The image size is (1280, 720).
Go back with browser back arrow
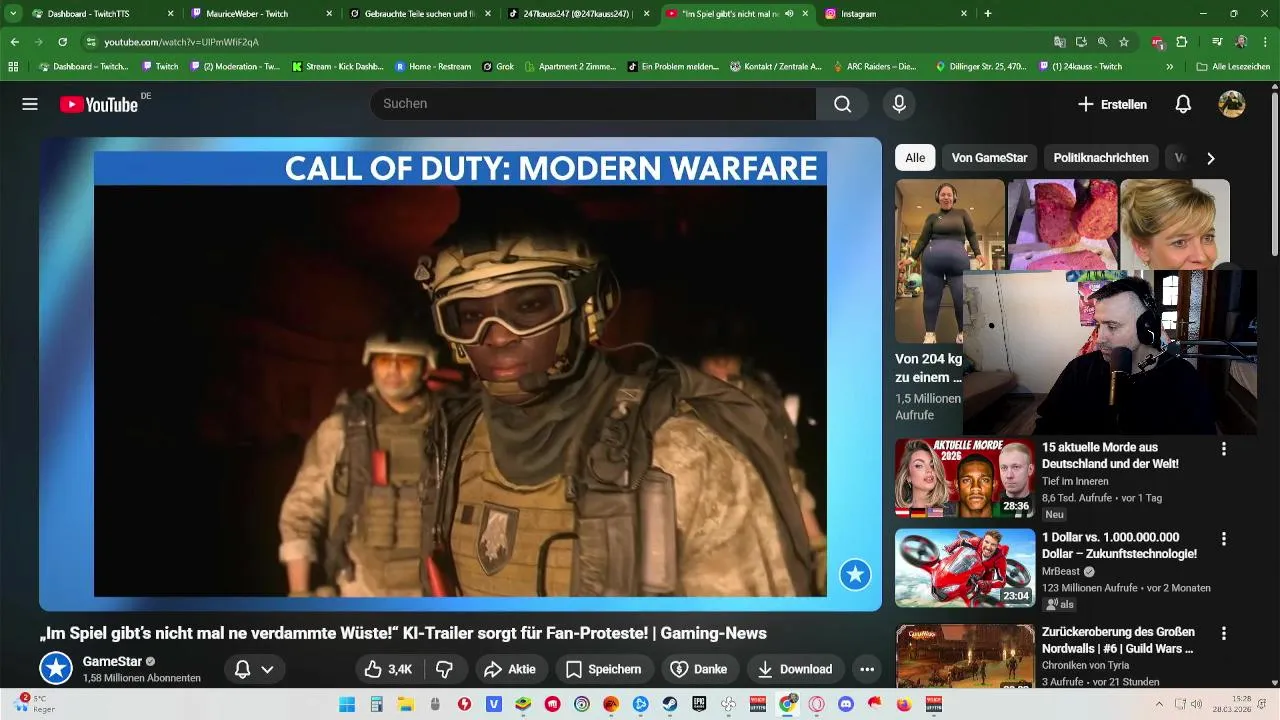pyautogui.click(x=14, y=42)
